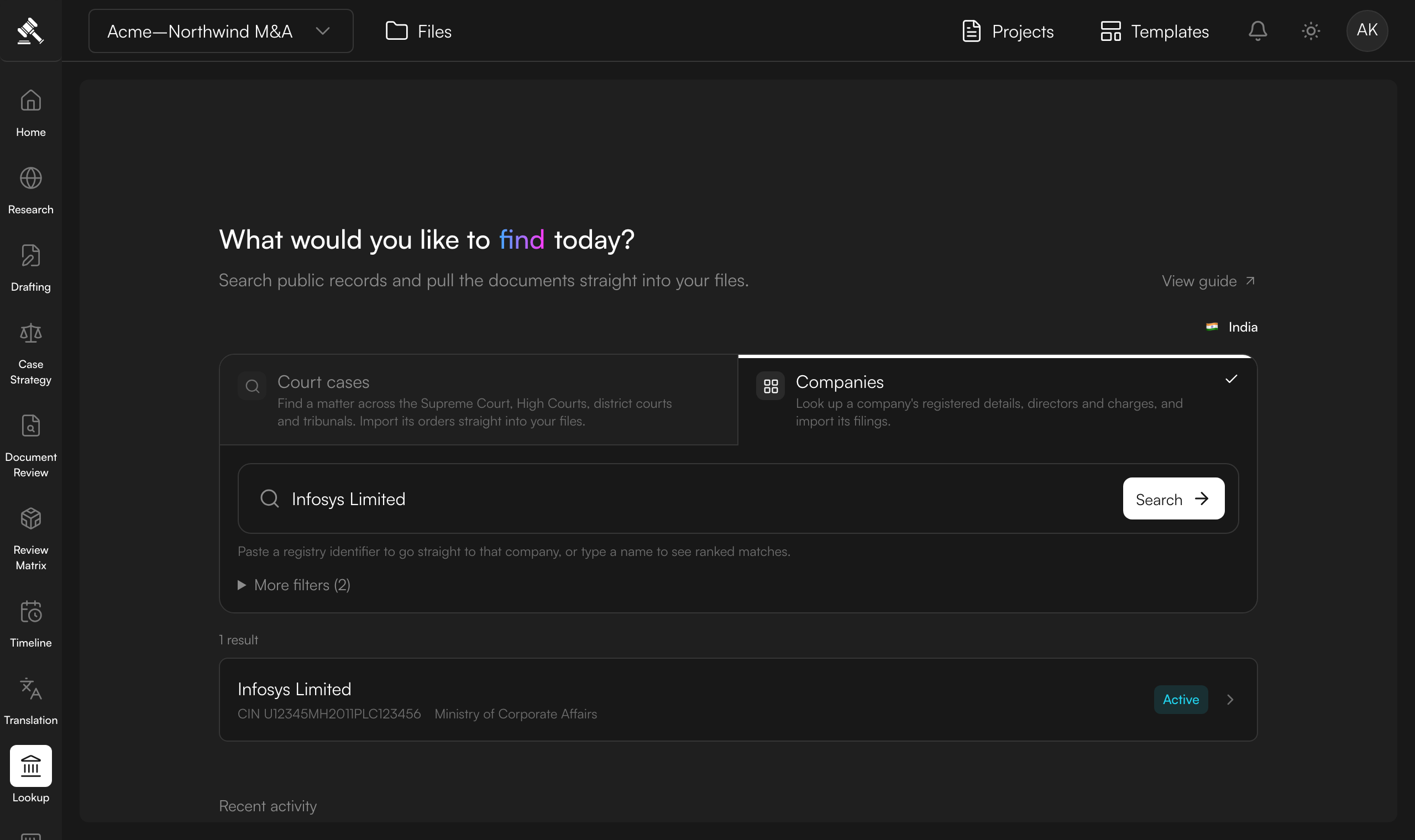Open the Acme—Northwind M&A project dropdown
Viewport: 1415px width, 840px height.
coord(221,31)
